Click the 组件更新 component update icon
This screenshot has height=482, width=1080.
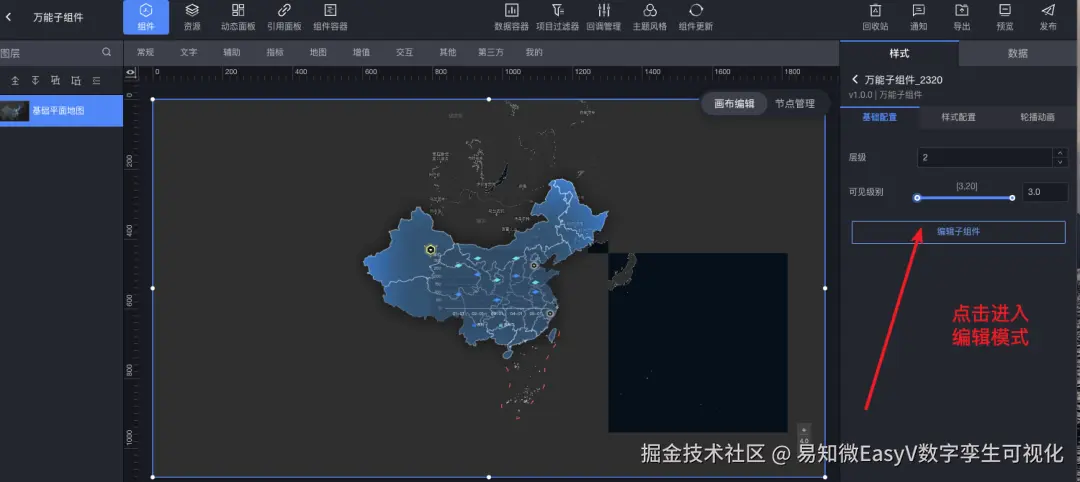696,17
